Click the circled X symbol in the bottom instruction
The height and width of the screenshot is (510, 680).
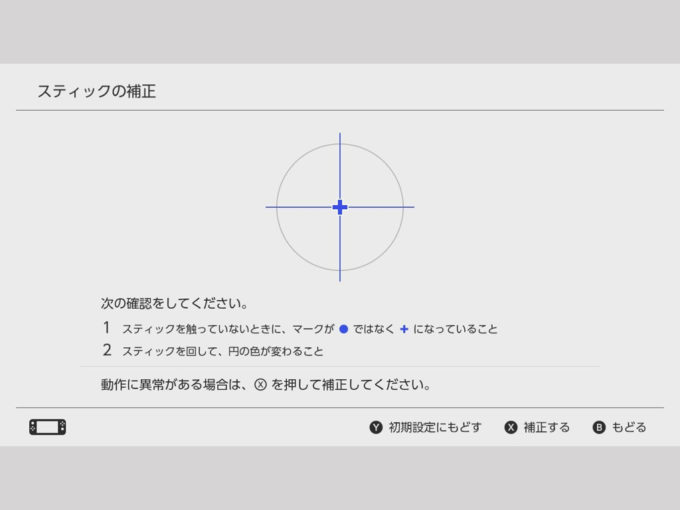[260, 385]
